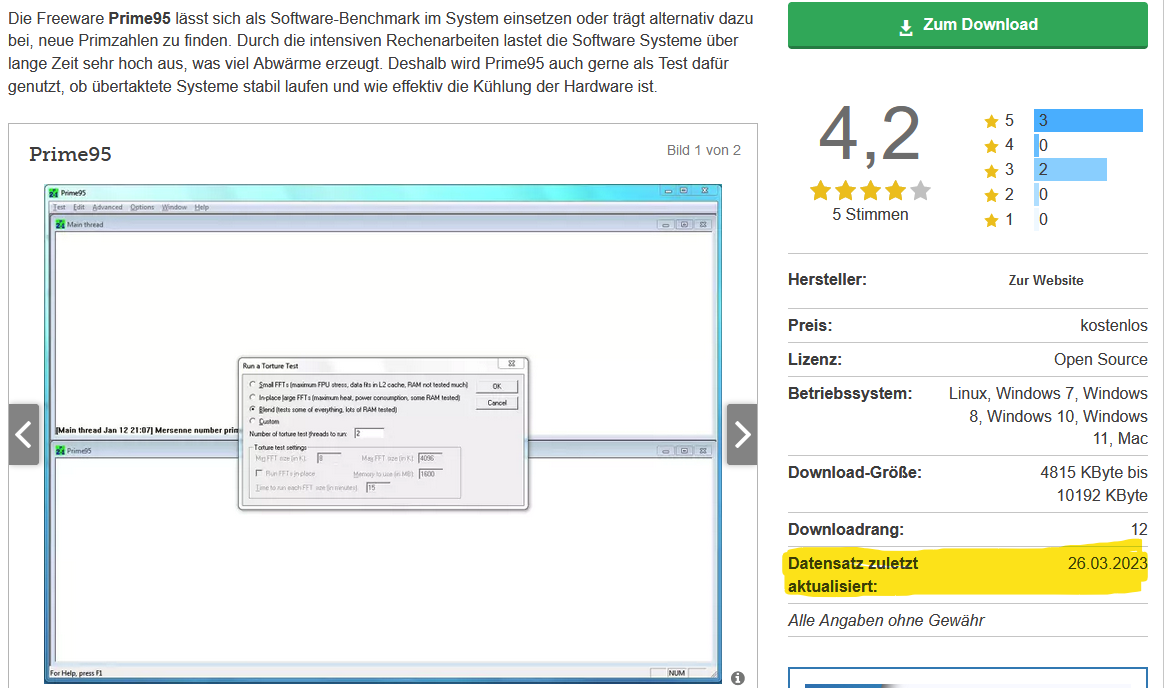This screenshot has width=1164, height=688.
Task: Click the 'Betriebssystem:' label
Action: click(x=850, y=393)
